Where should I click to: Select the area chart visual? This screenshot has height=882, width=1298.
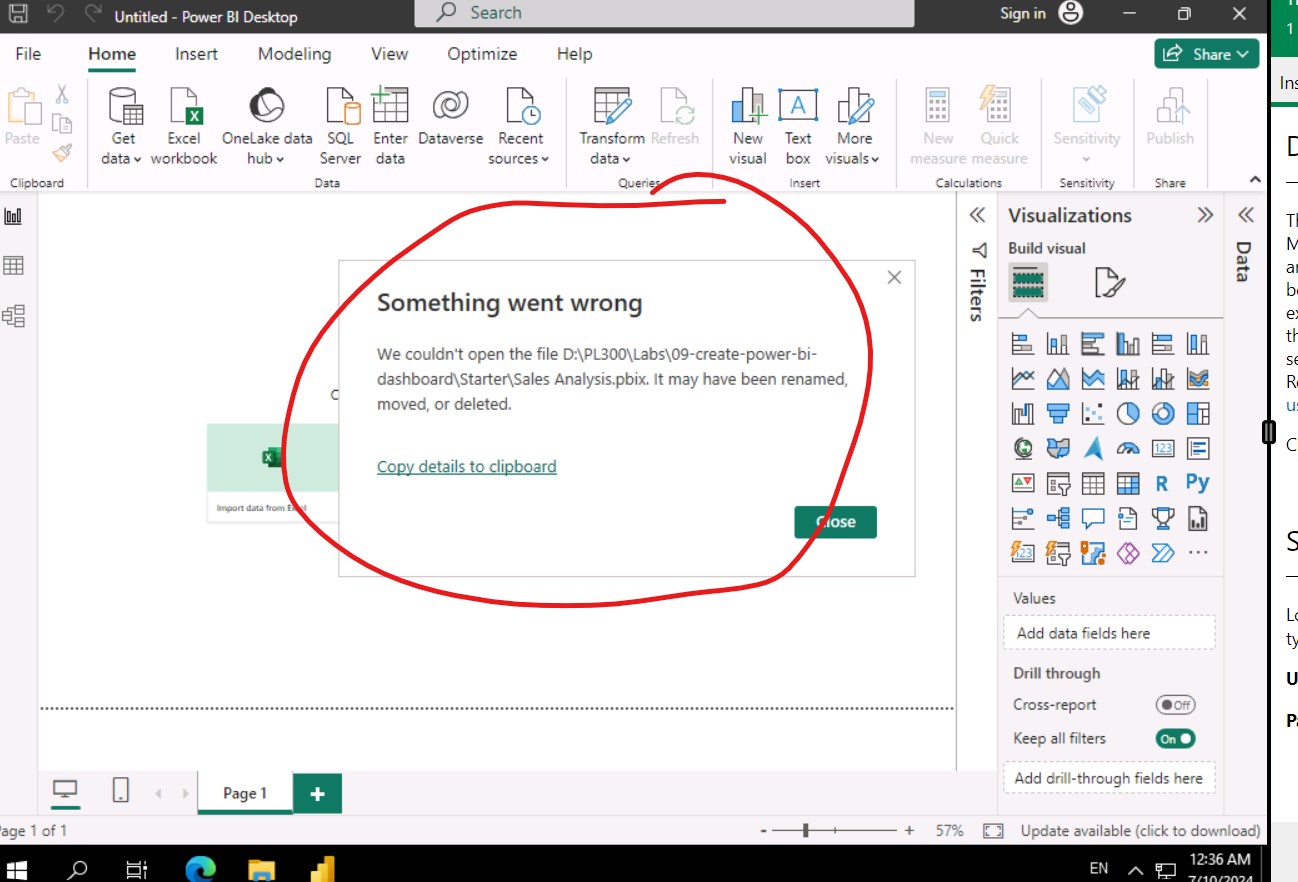1058,379
